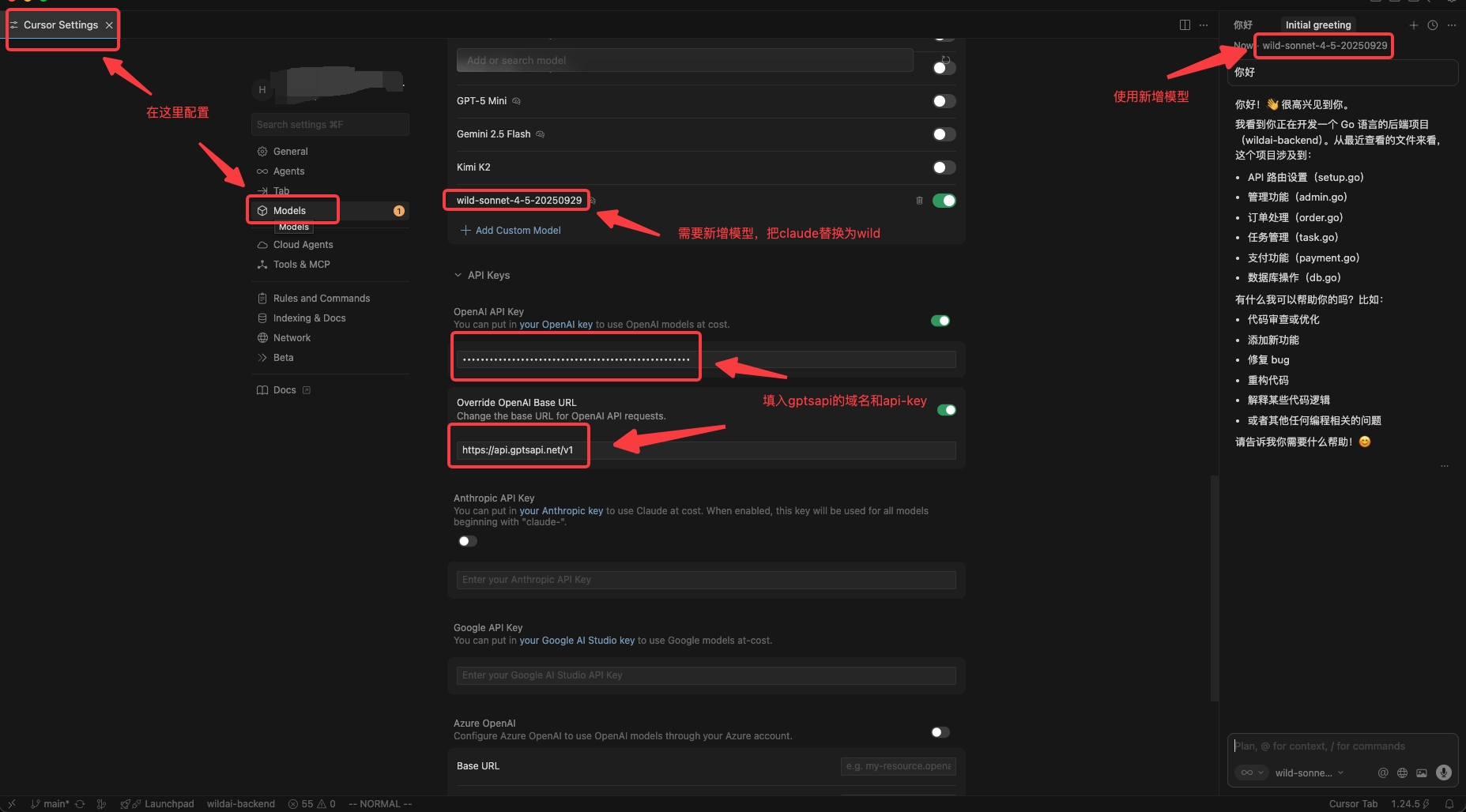Open the wild-sonne... model picker dropdown
Screen dimensions: 1466x812
1309,773
